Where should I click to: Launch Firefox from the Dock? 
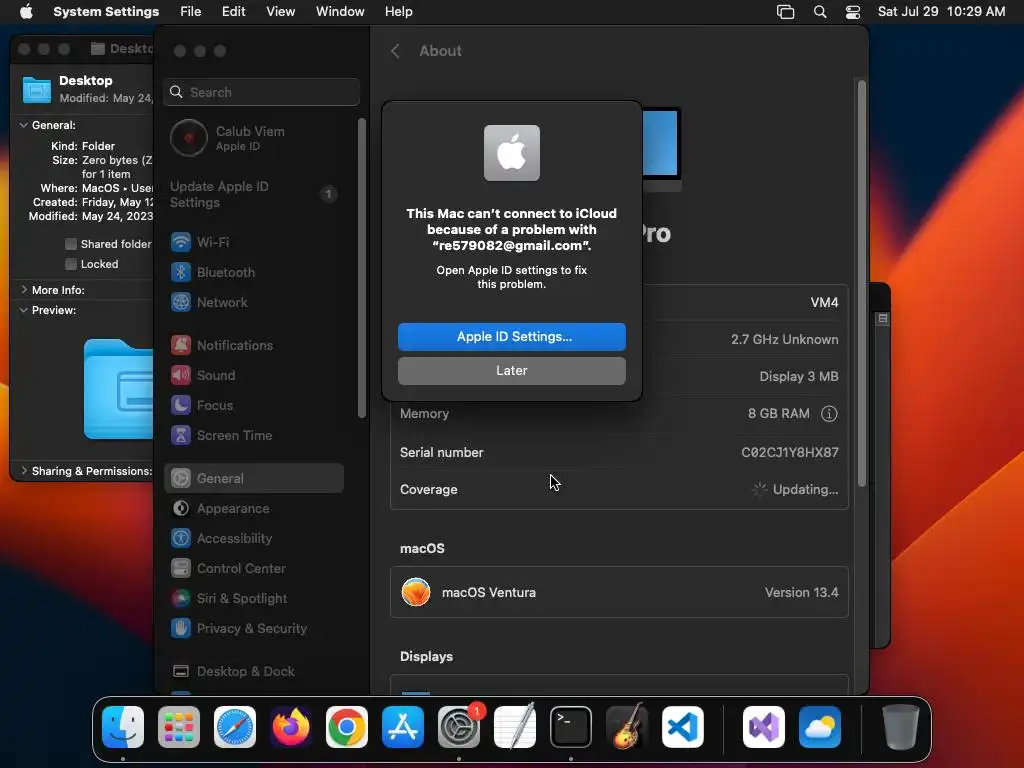291,727
